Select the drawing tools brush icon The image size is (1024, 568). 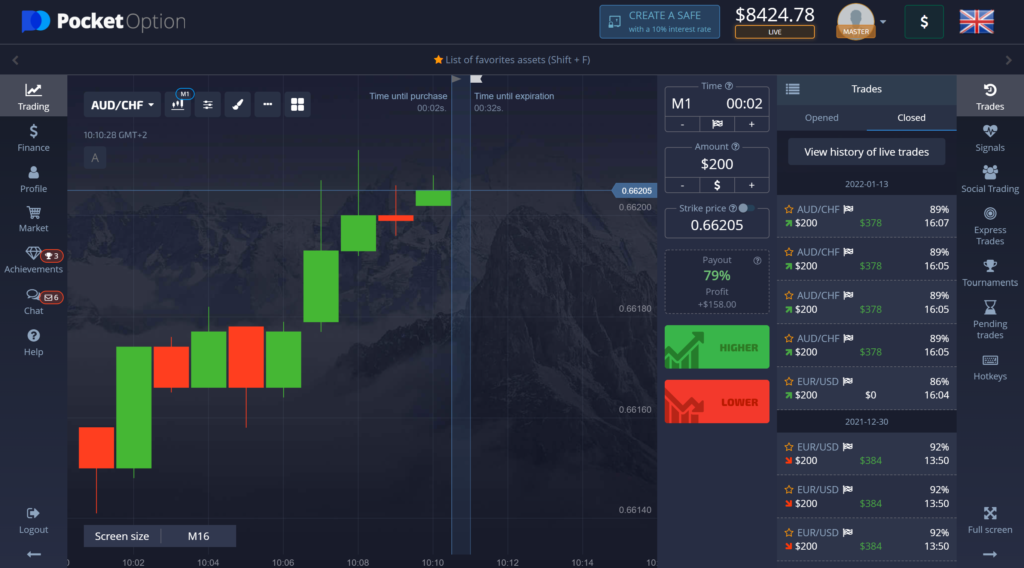[238, 104]
